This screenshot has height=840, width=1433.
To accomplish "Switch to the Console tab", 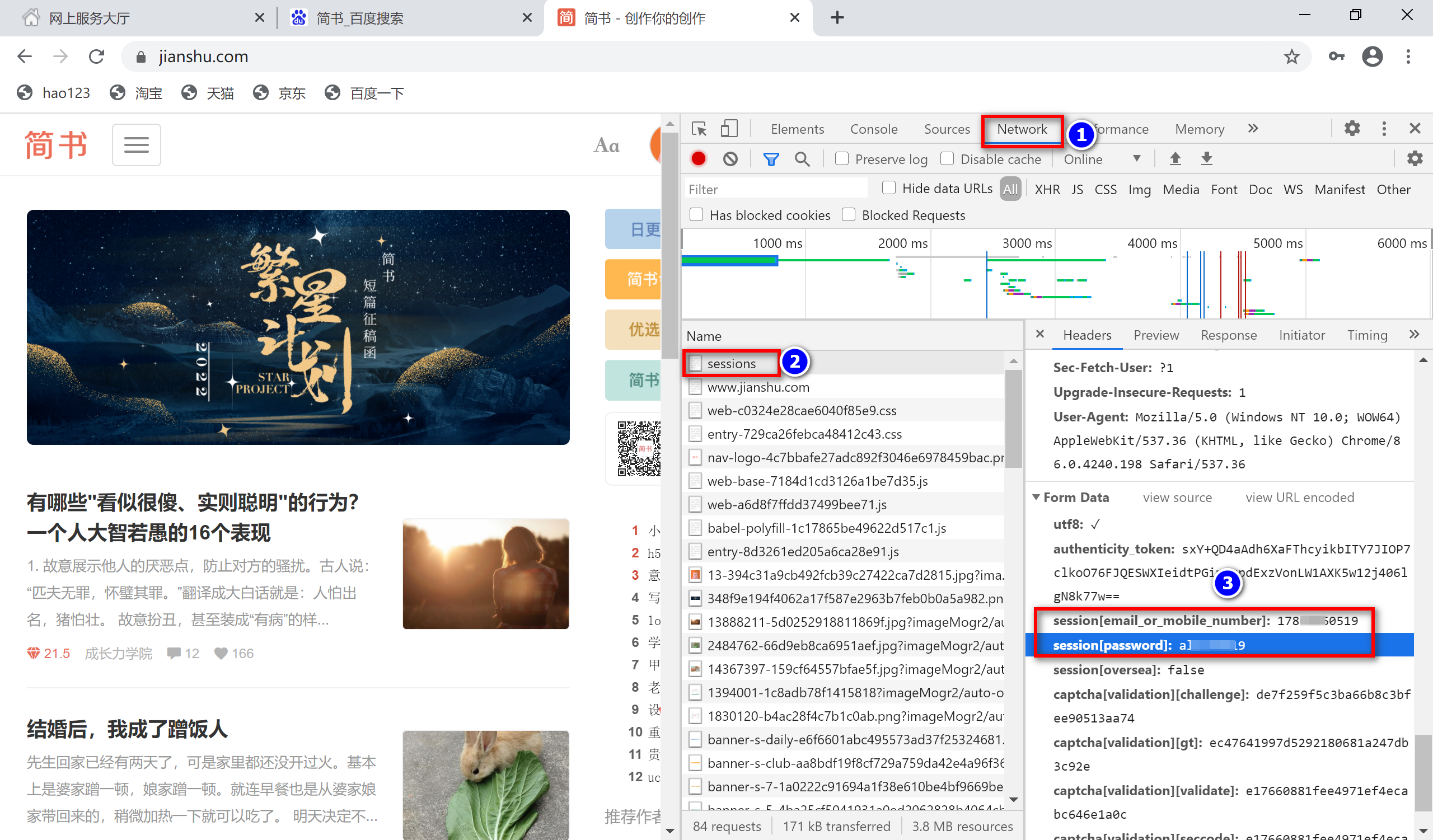I will click(x=873, y=129).
